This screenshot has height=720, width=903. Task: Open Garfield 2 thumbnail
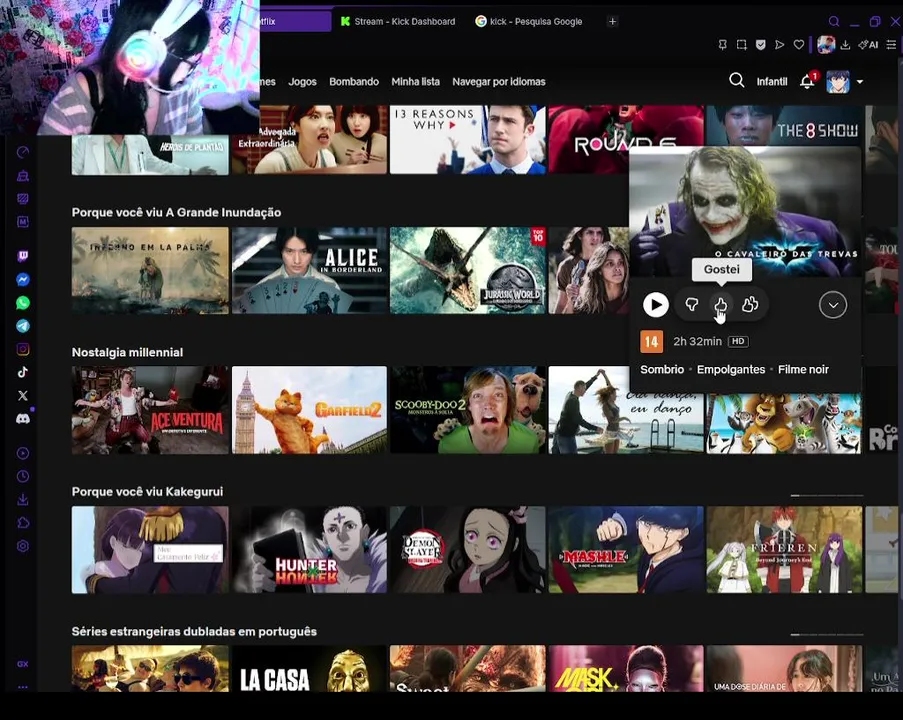pos(309,410)
